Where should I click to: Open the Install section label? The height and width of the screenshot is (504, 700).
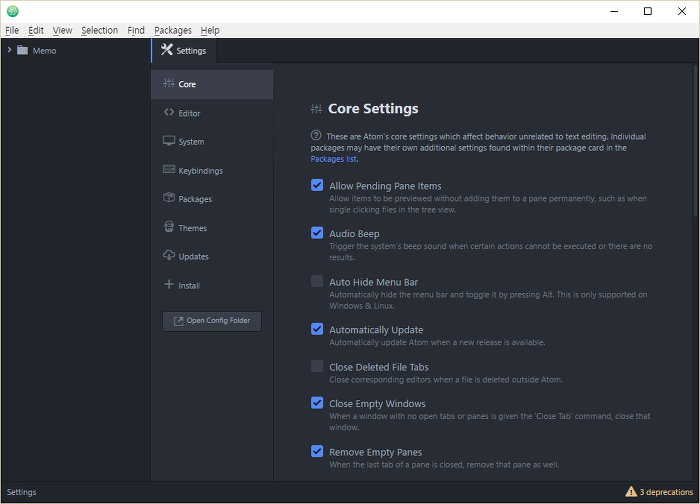coord(189,286)
